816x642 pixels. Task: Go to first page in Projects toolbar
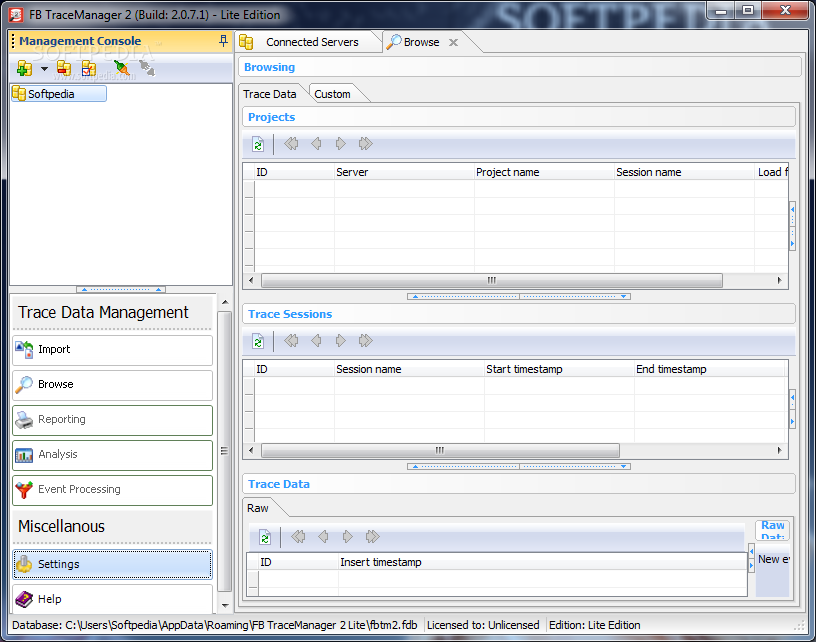(x=291, y=144)
